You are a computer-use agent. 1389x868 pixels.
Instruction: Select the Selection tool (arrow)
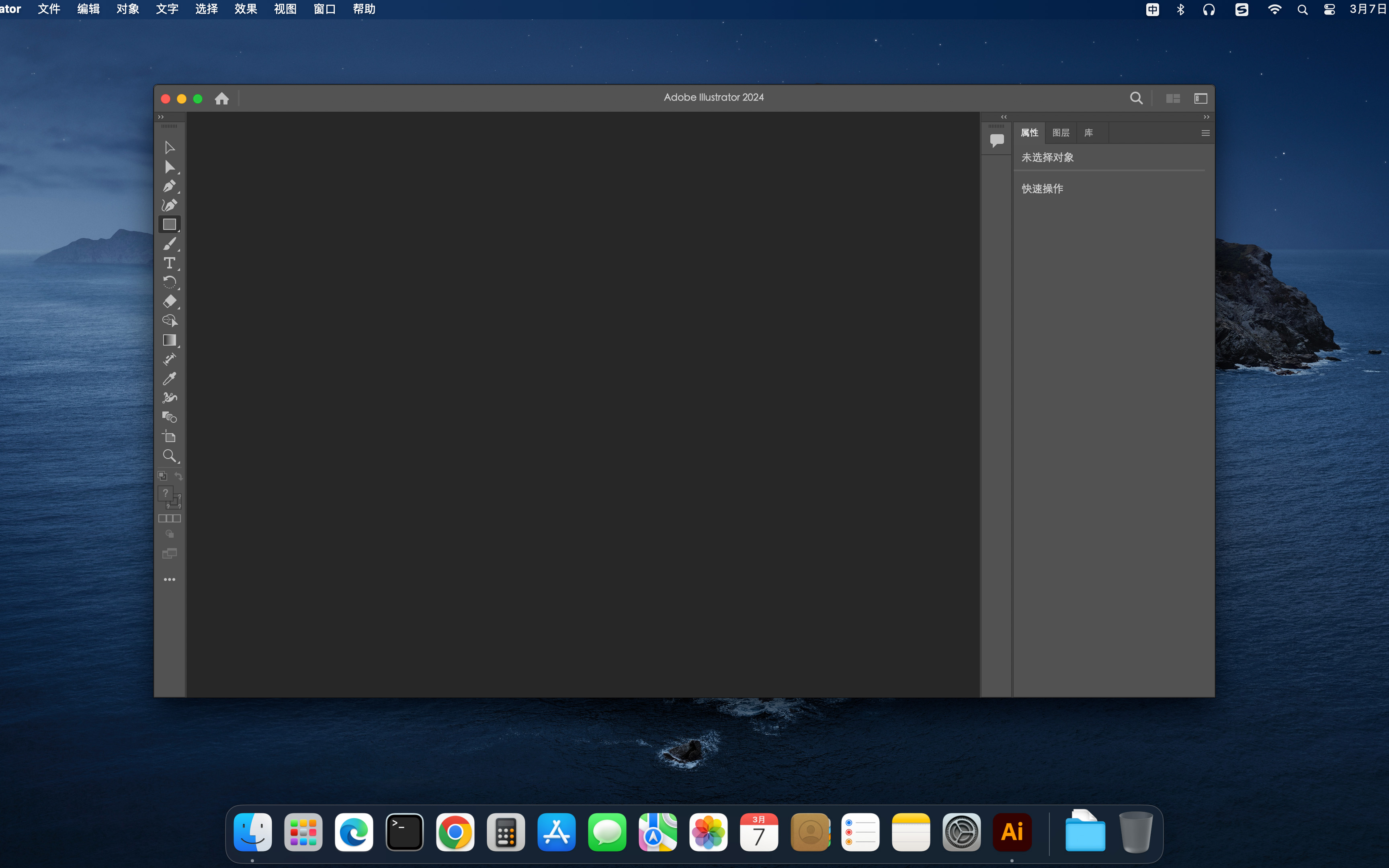[x=169, y=147]
